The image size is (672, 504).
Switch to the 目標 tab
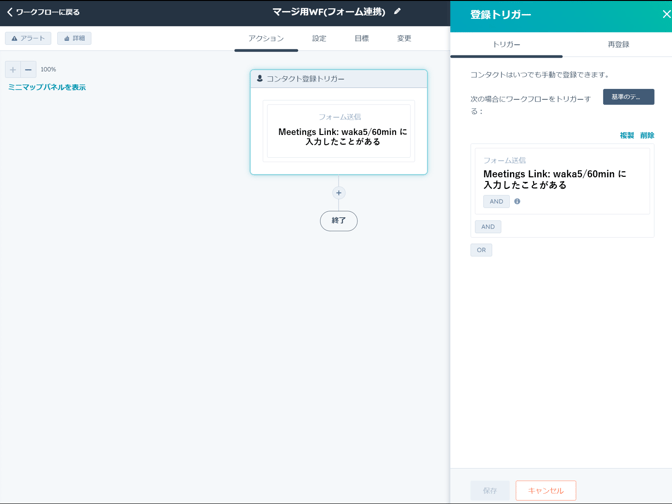(361, 38)
